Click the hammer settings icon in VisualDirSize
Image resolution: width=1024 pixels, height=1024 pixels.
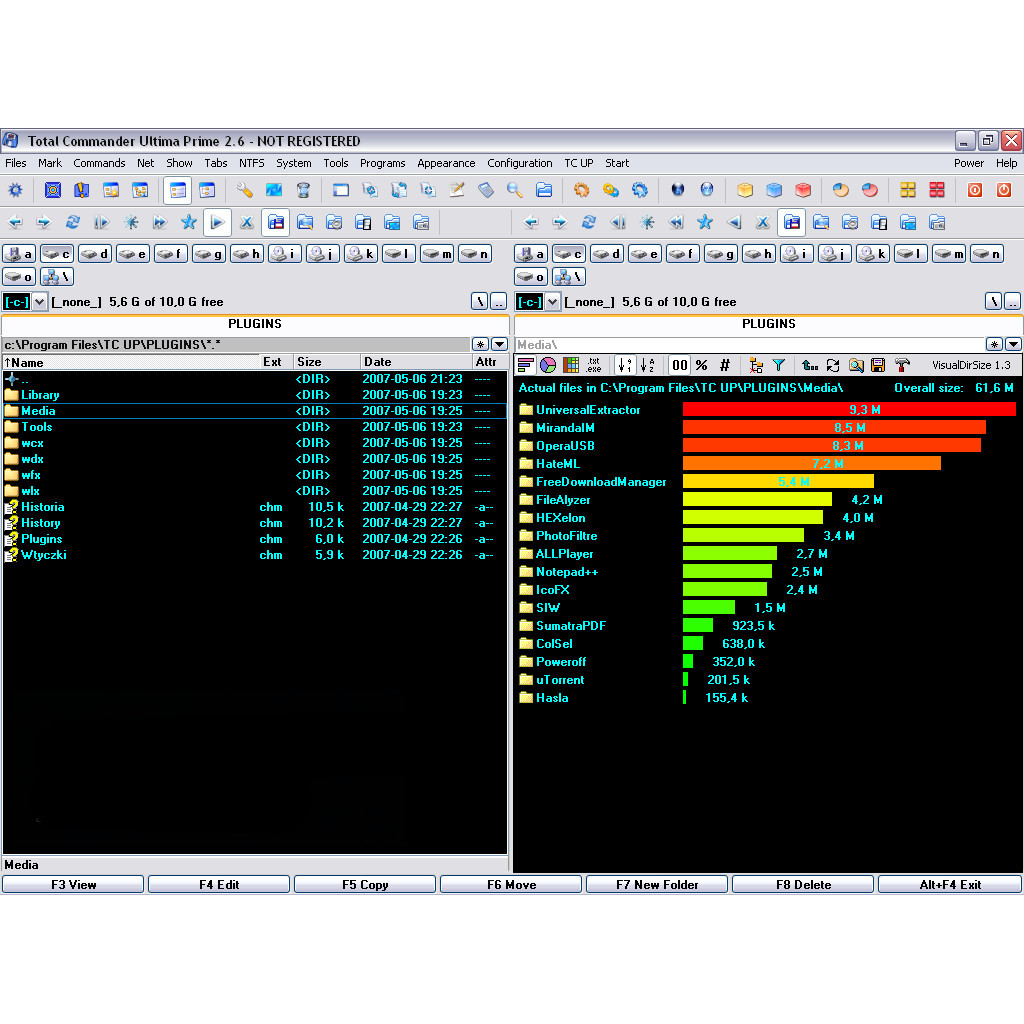pyautogui.click(x=902, y=366)
